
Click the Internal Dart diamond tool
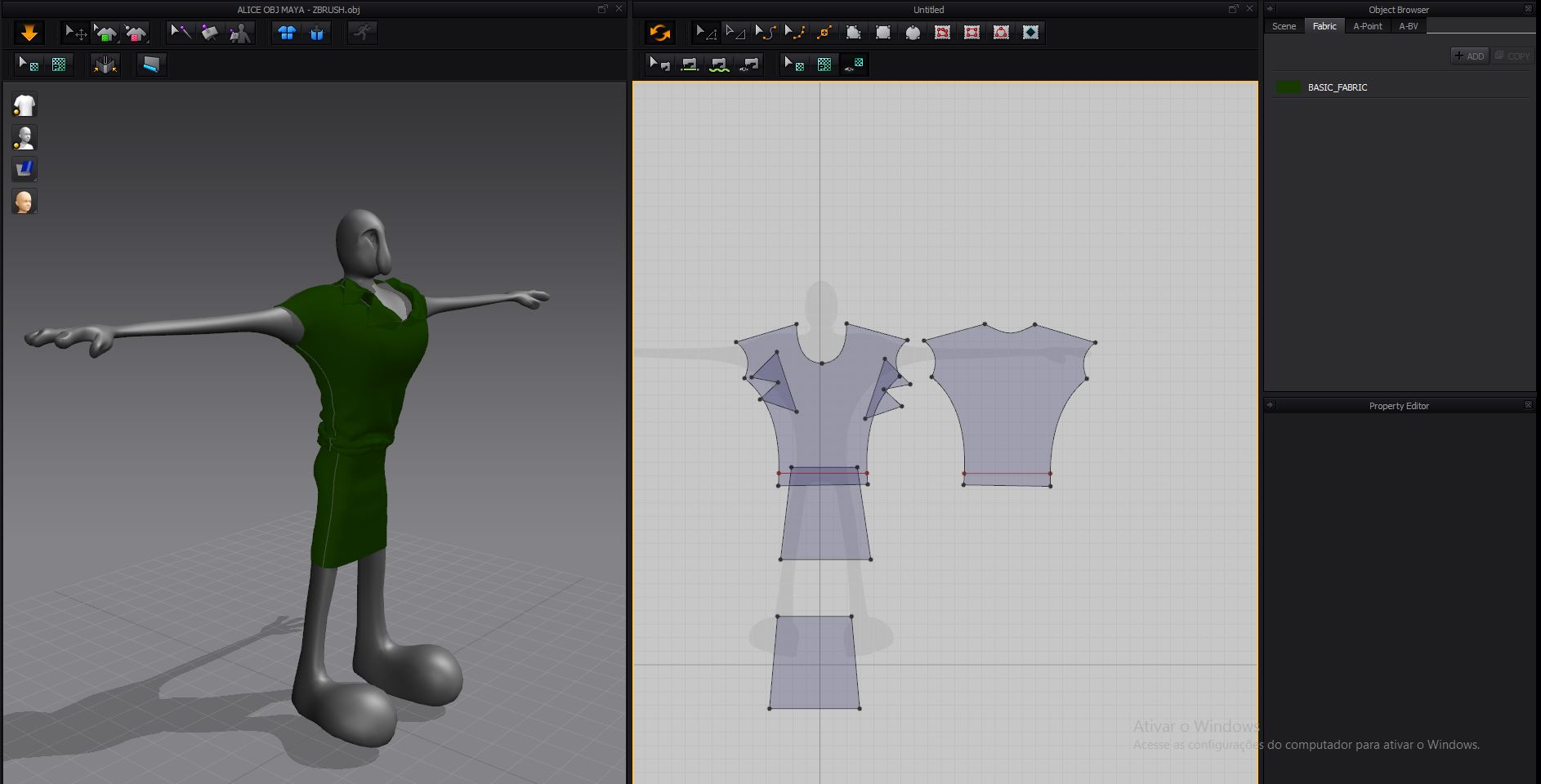[1031, 33]
